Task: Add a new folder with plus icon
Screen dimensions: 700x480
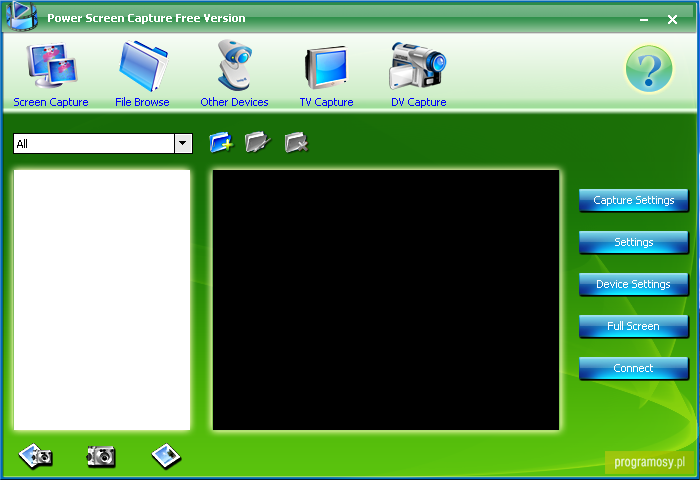Action: pos(221,142)
